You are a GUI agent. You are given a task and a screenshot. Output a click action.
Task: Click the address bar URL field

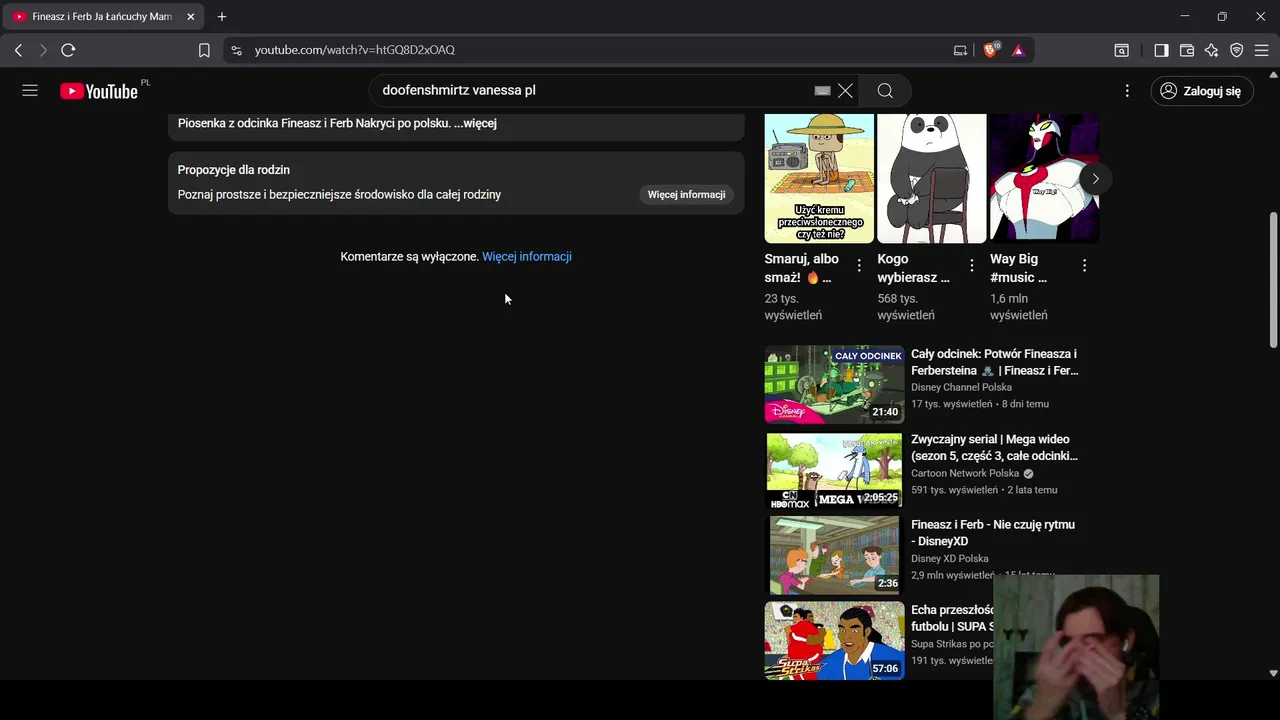click(595, 50)
